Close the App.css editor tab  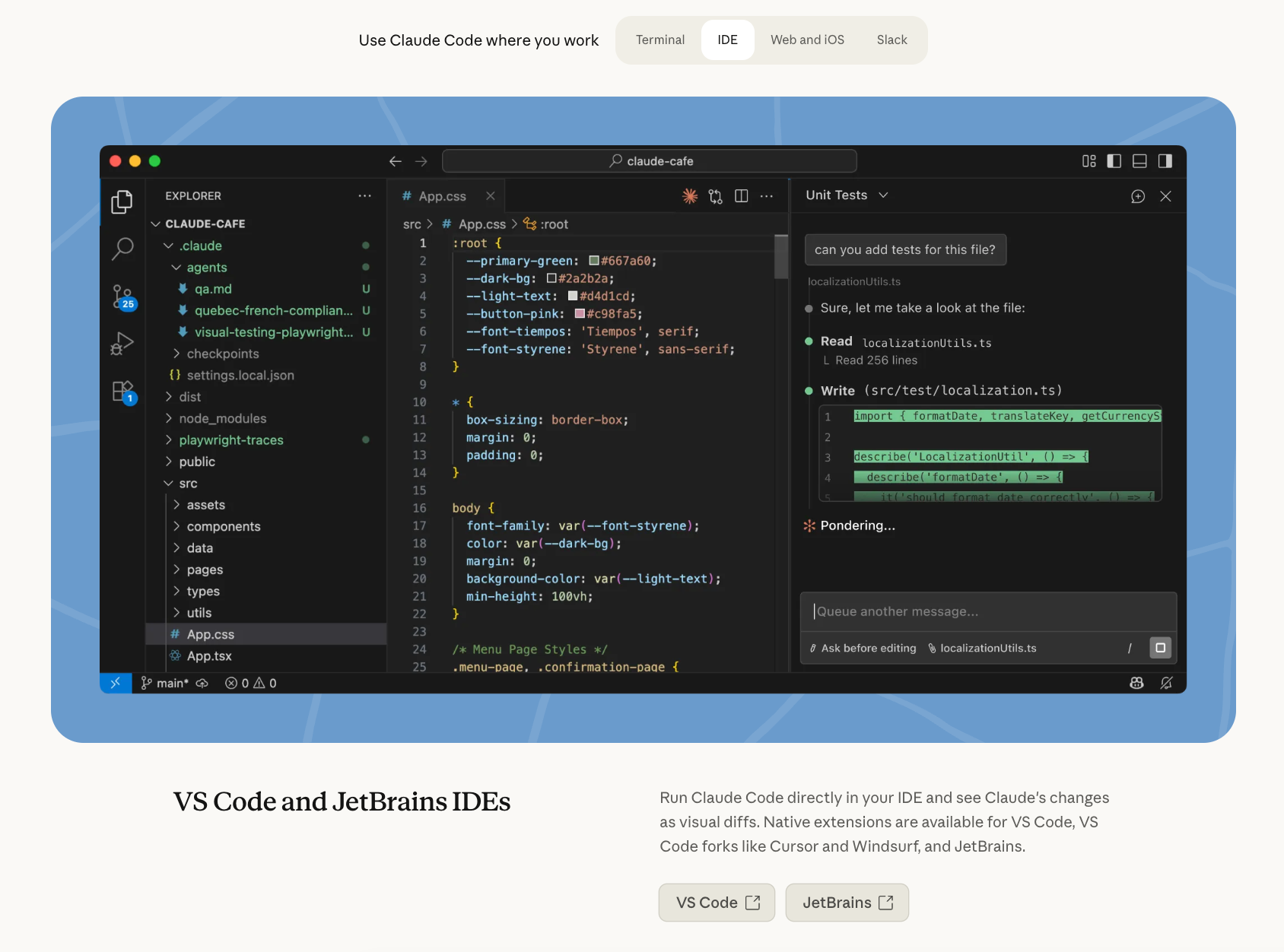[491, 196]
